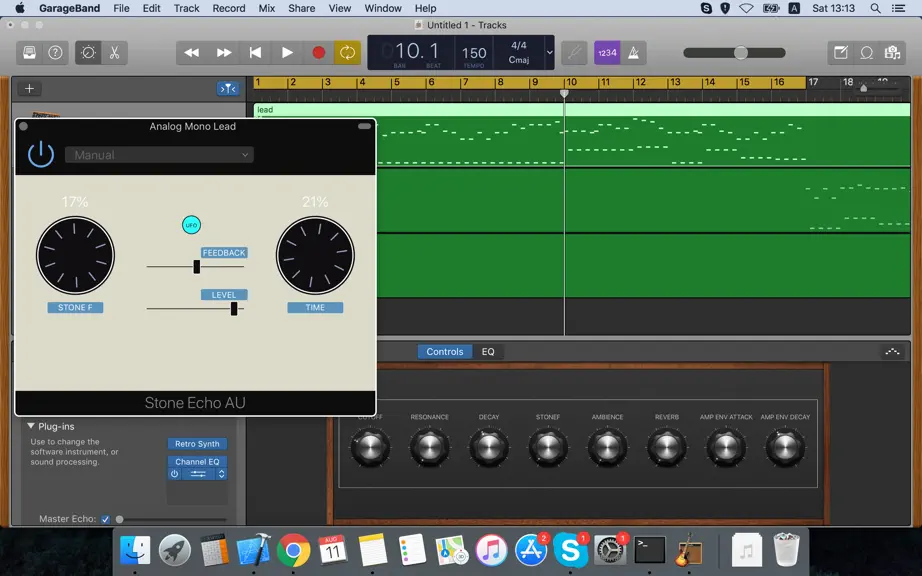Click the 4/4 time signature

coord(519,45)
